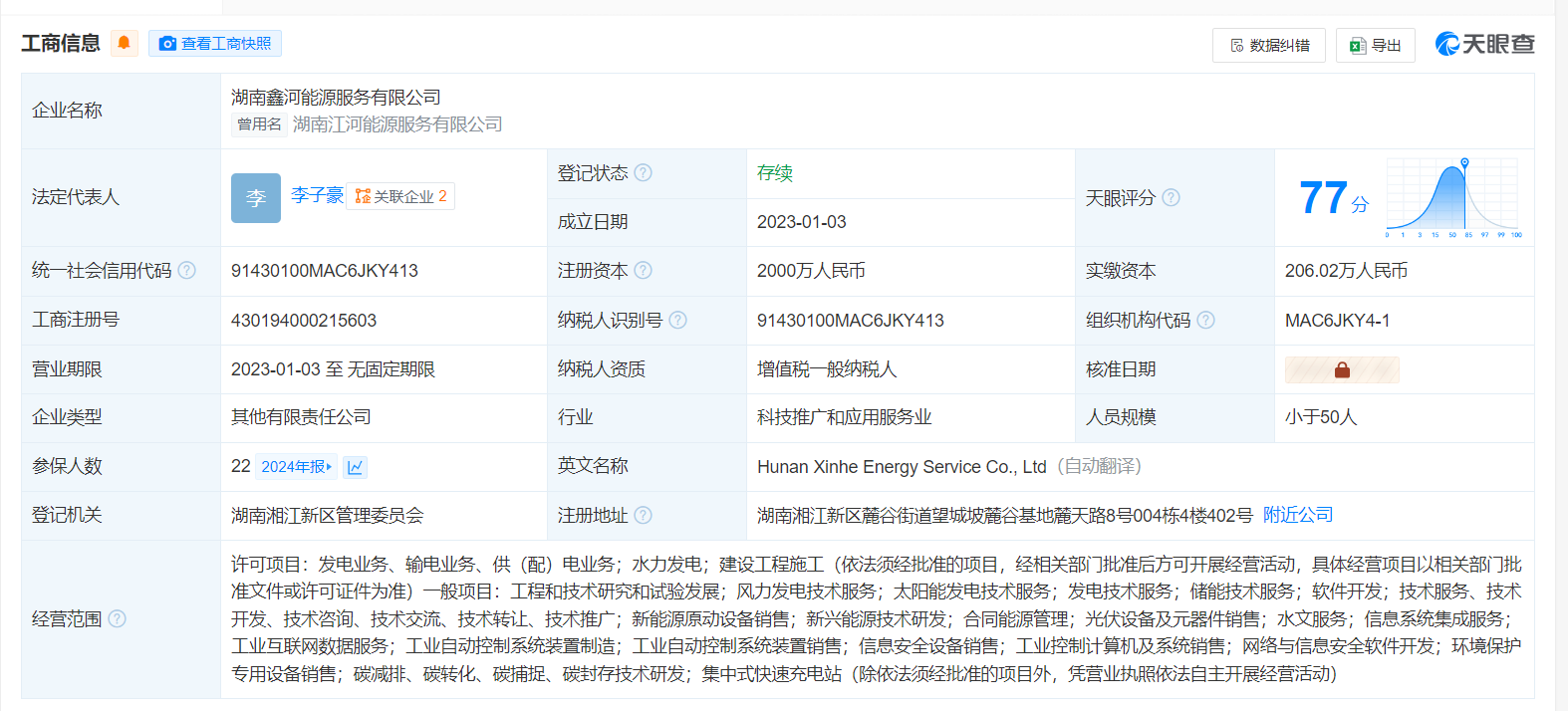Select organization code MAC6JKY4-1
1568x711 pixels.
pos(1338,321)
